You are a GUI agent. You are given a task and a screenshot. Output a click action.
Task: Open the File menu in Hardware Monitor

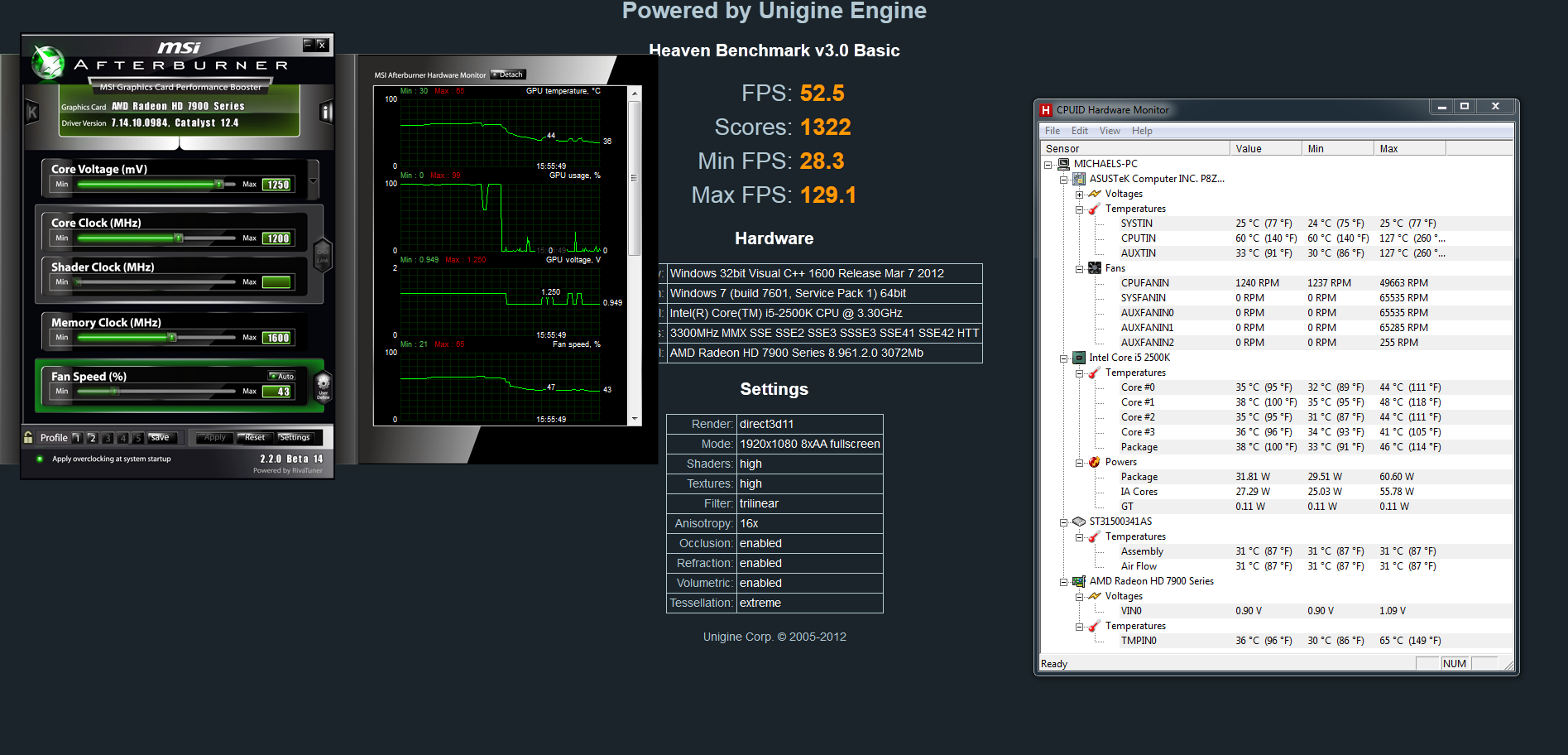point(1052,131)
